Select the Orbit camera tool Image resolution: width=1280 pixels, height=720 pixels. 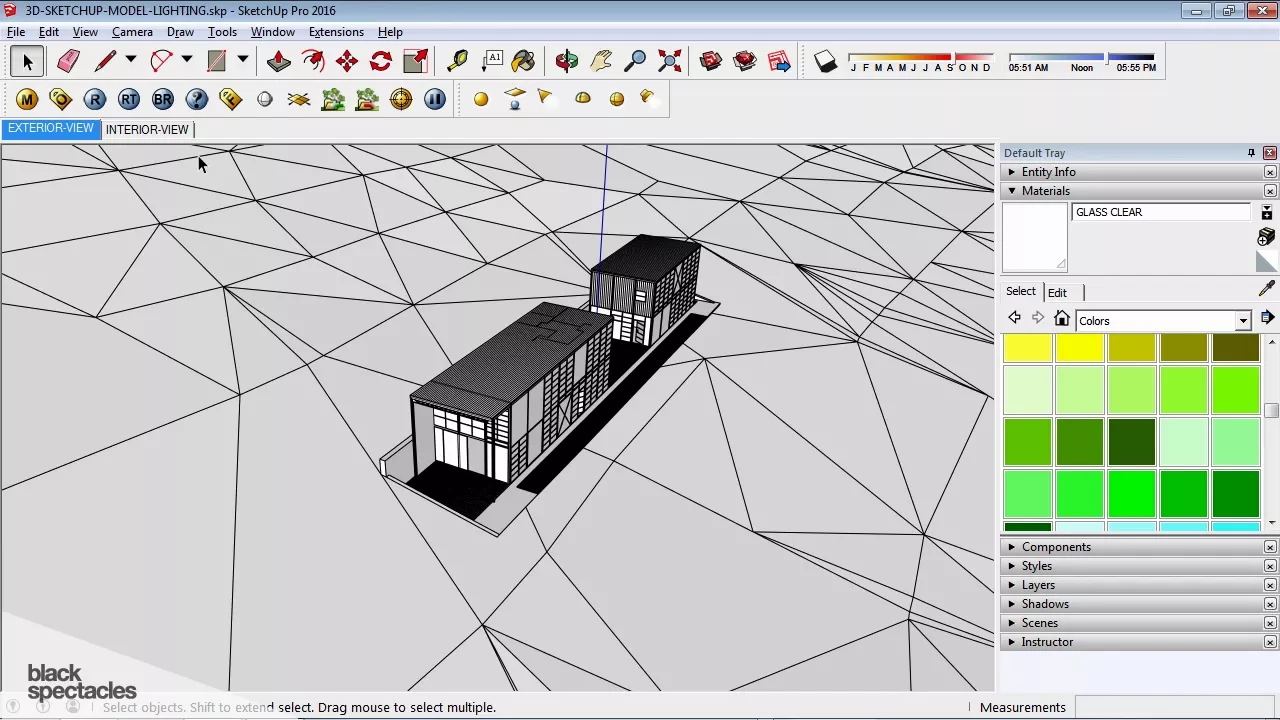coord(566,62)
